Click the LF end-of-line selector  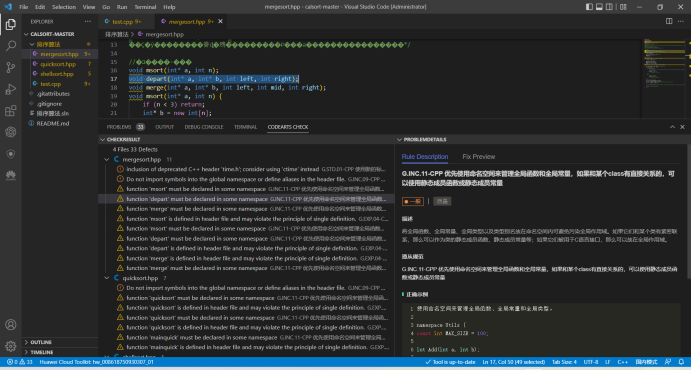coord(607,362)
